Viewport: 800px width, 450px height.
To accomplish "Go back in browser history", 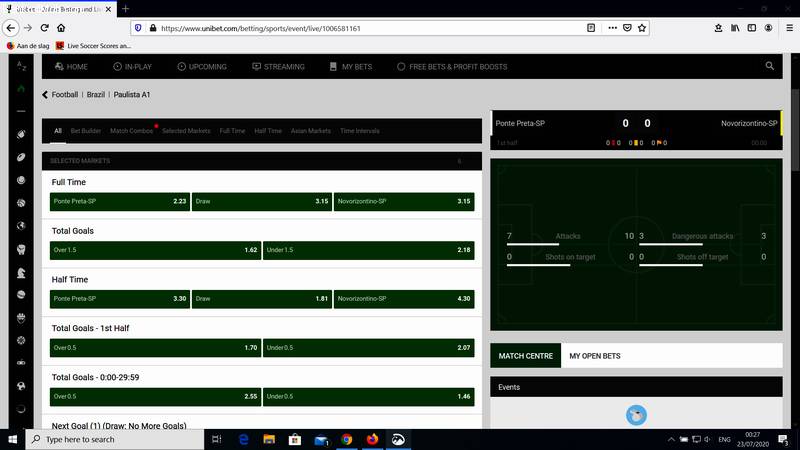I will point(11,28).
